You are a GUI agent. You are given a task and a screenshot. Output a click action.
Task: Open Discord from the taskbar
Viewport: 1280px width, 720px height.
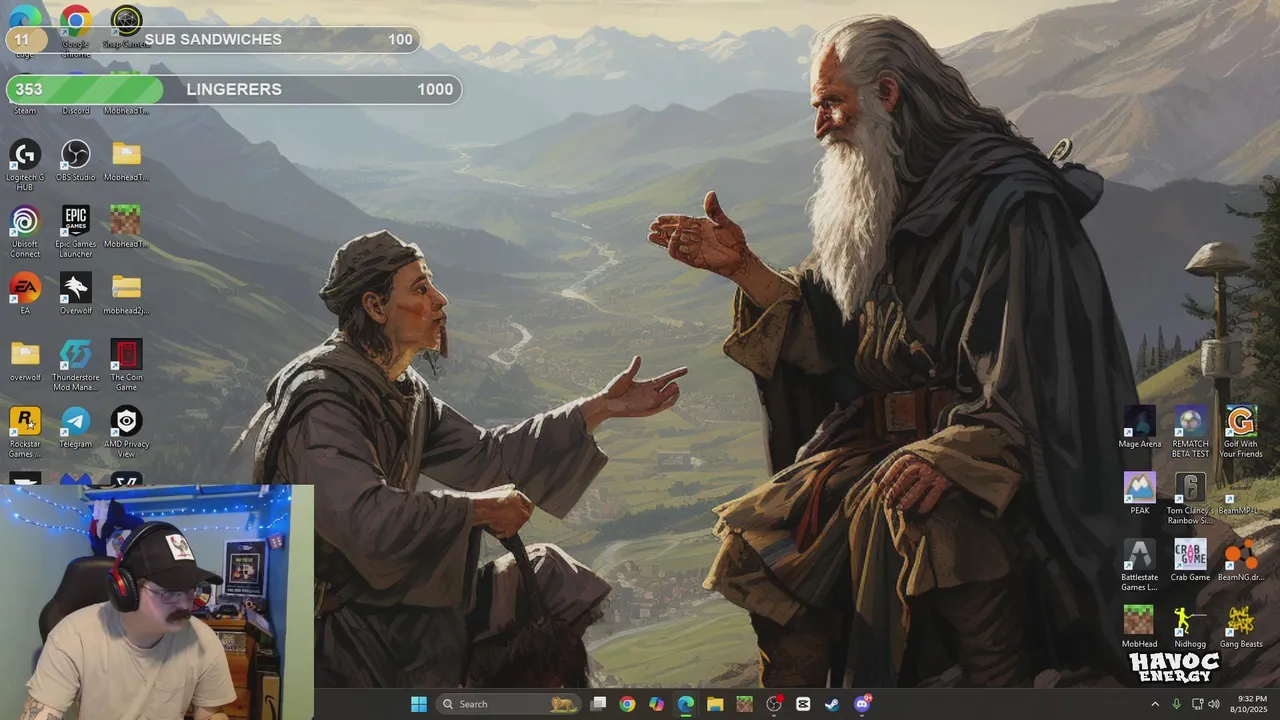tap(862, 704)
